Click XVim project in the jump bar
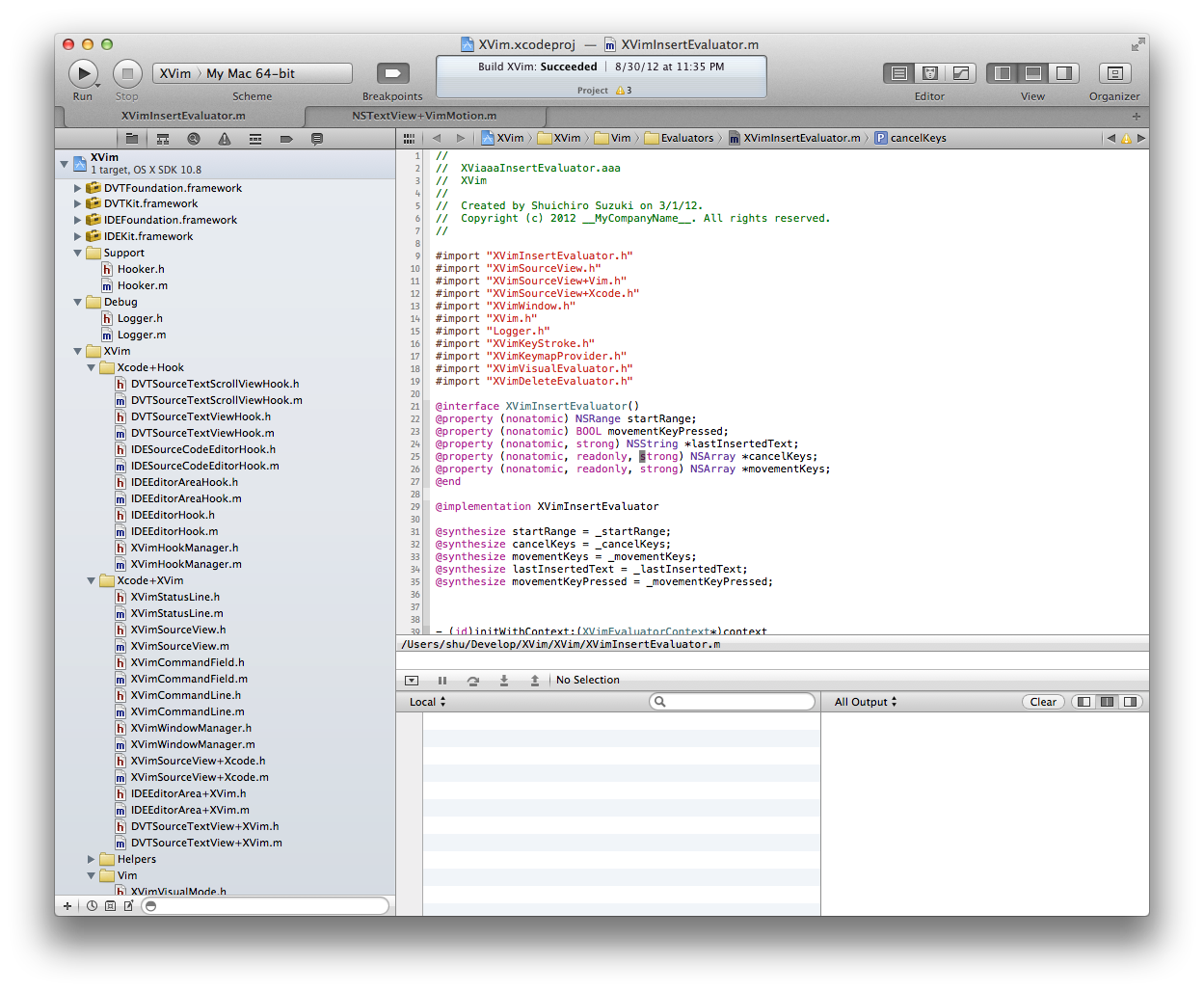Viewport: 1204px width, 992px height. pos(502,138)
